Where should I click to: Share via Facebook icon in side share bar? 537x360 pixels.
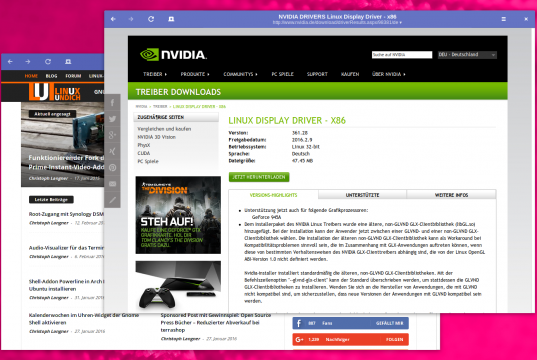(x=112, y=102)
